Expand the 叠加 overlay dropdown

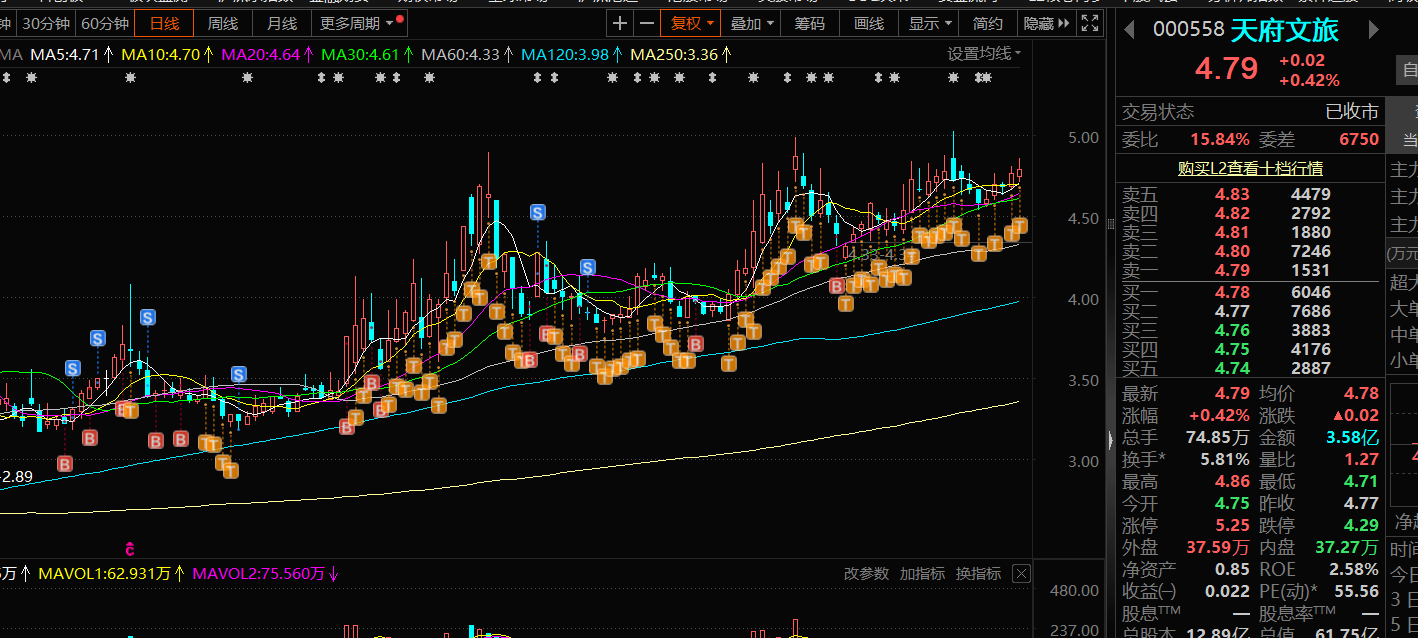tap(750, 23)
